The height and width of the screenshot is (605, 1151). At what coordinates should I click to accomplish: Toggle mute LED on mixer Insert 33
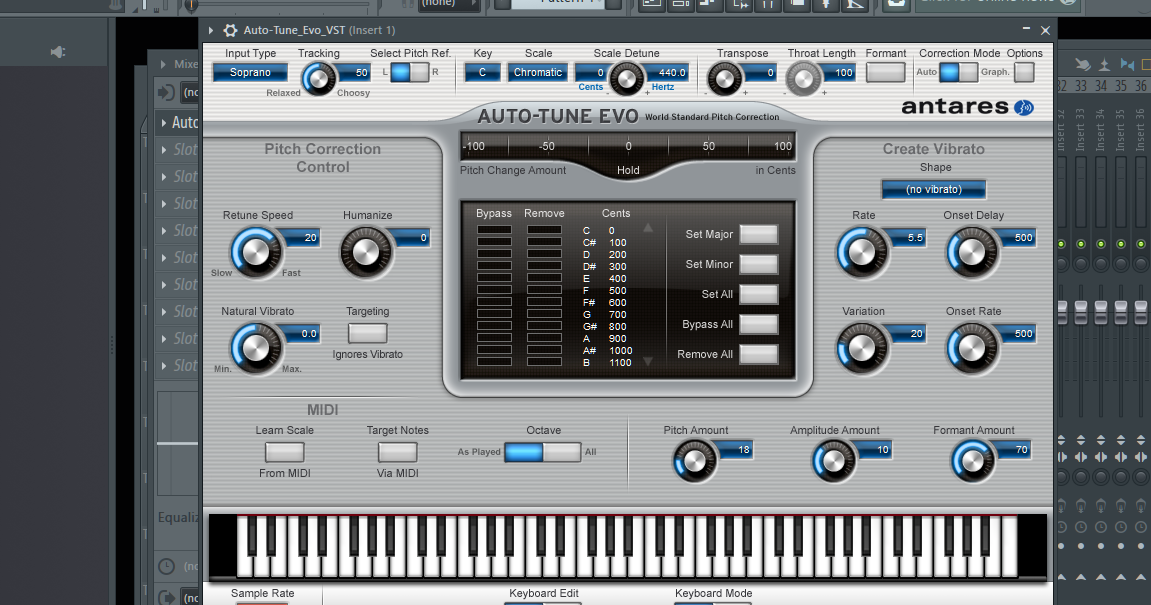point(1081,244)
